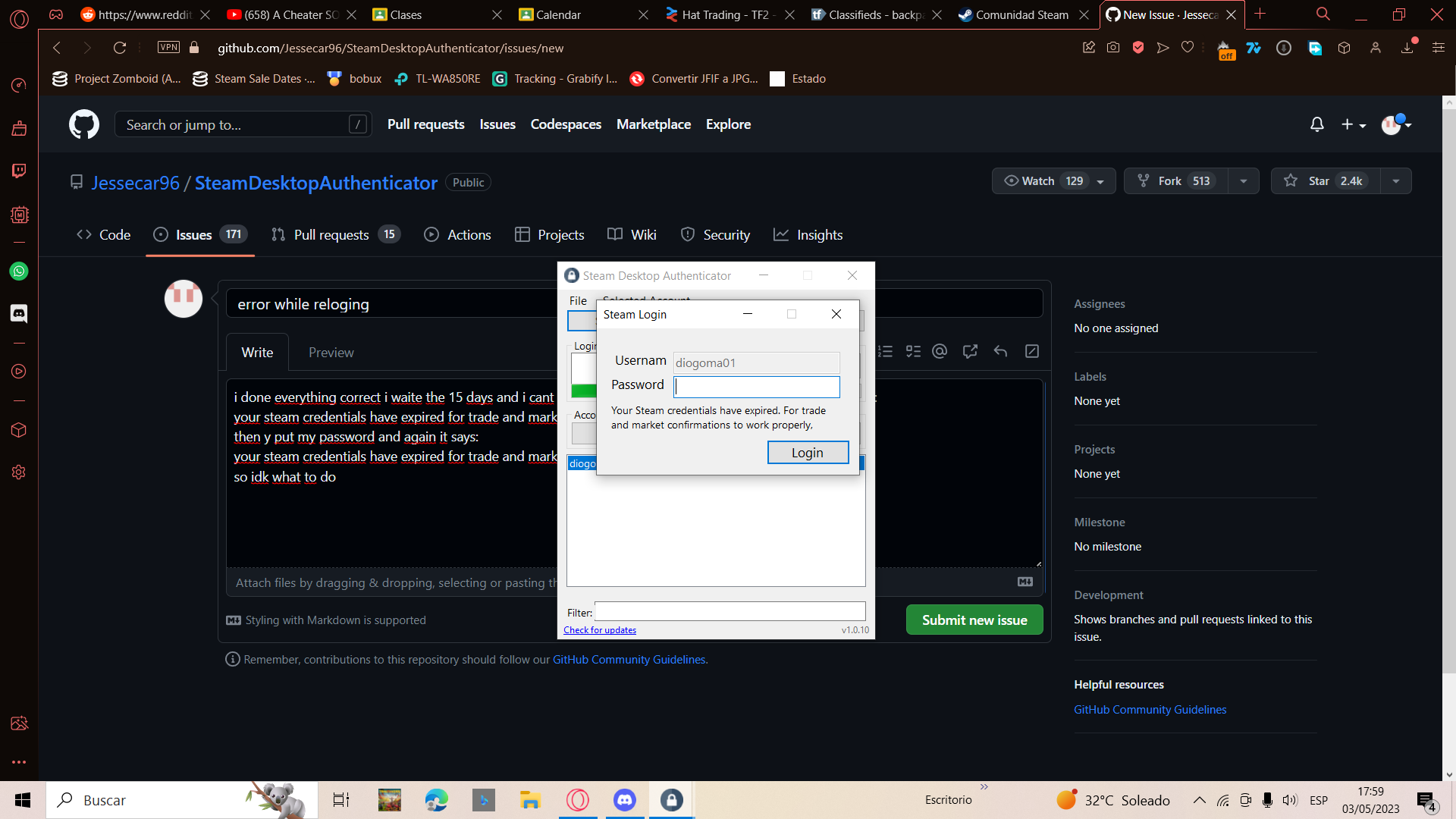Image resolution: width=1456 pixels, height=819 pixels.
Task: Click the saved replies arrow icon
Action: [1000, 351]
